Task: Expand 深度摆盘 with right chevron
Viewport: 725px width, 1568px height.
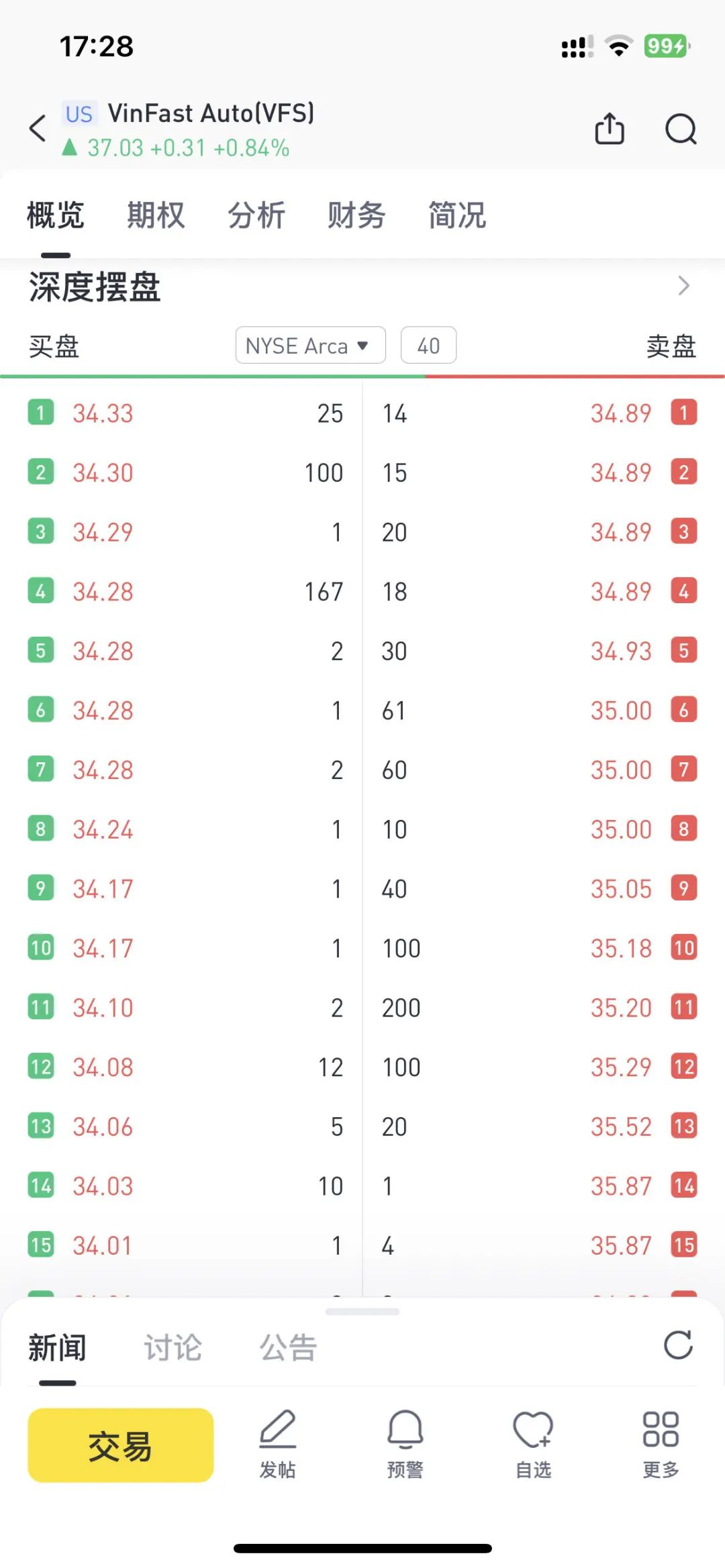Action: coord(683,286)
